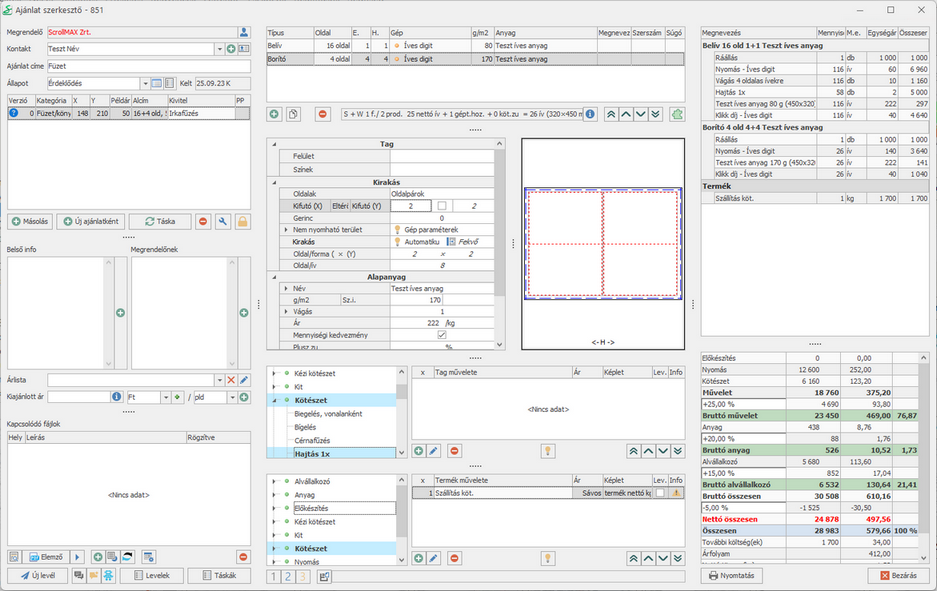Clear Árlista with the red X icon
This screenshot has height=591, width=937.
pos(231,380)
